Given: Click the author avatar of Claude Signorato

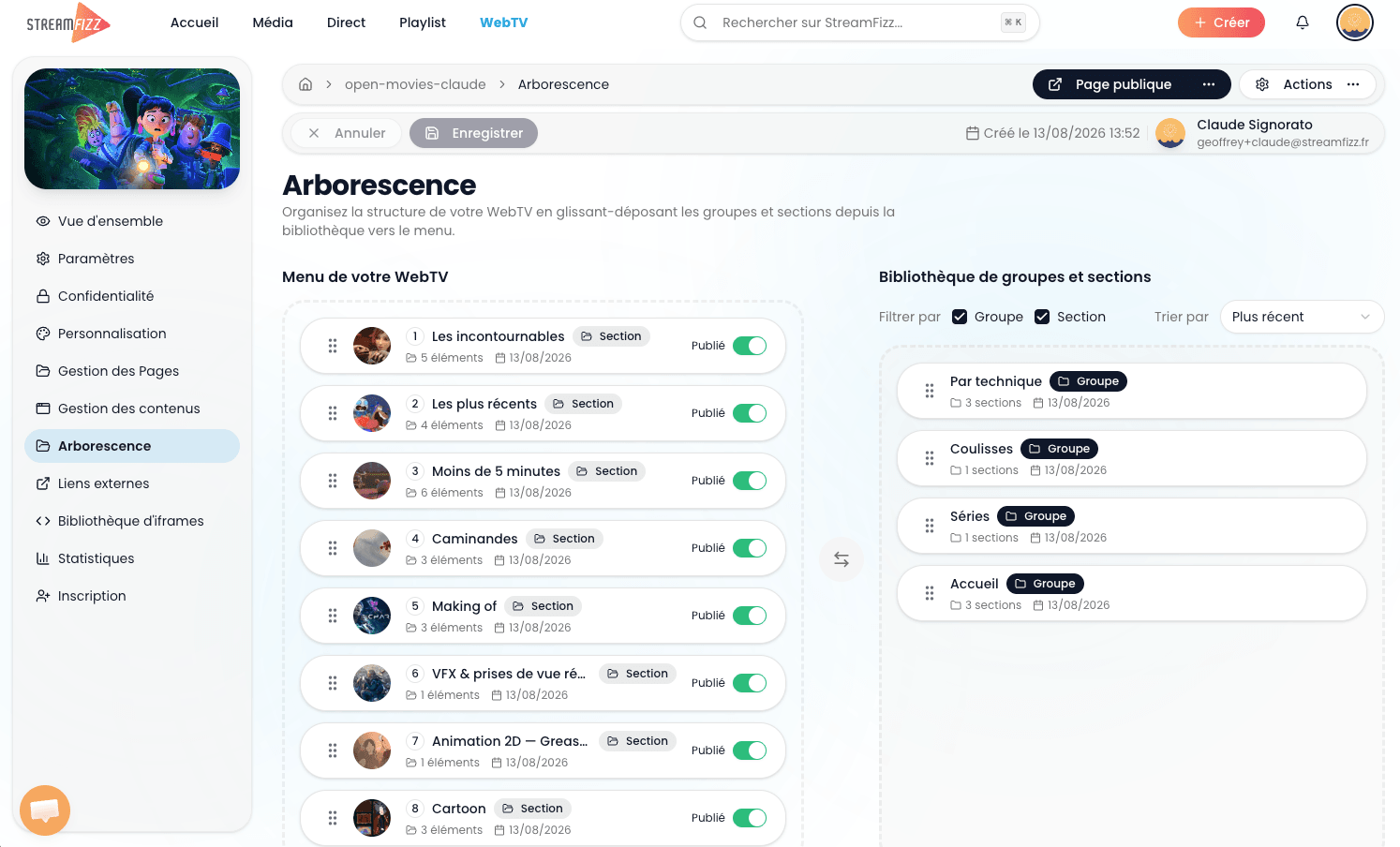Looking at the screenshot, I should [1170, 133].
